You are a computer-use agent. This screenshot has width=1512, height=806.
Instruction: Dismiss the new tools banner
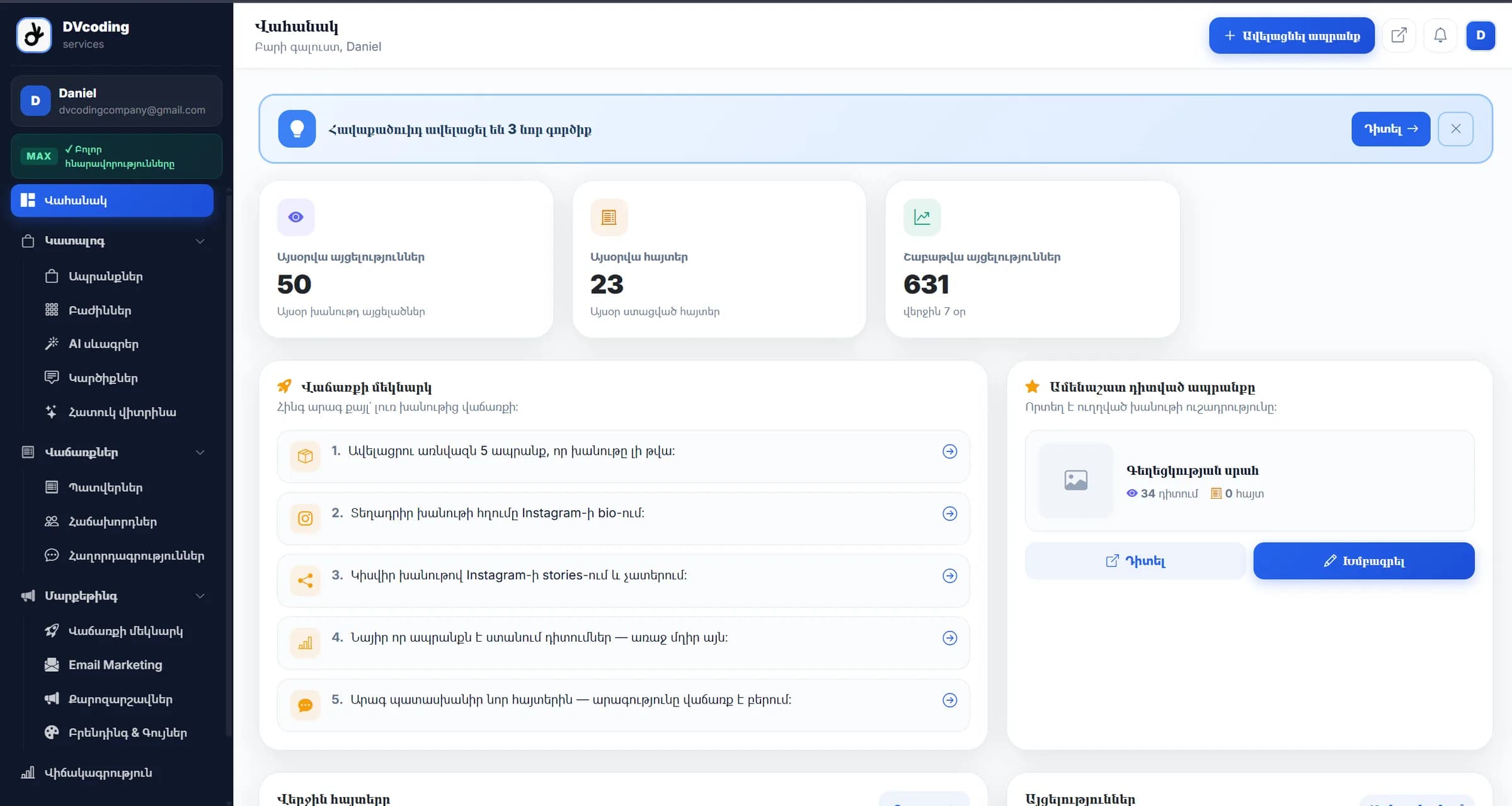click(1455, 129)
